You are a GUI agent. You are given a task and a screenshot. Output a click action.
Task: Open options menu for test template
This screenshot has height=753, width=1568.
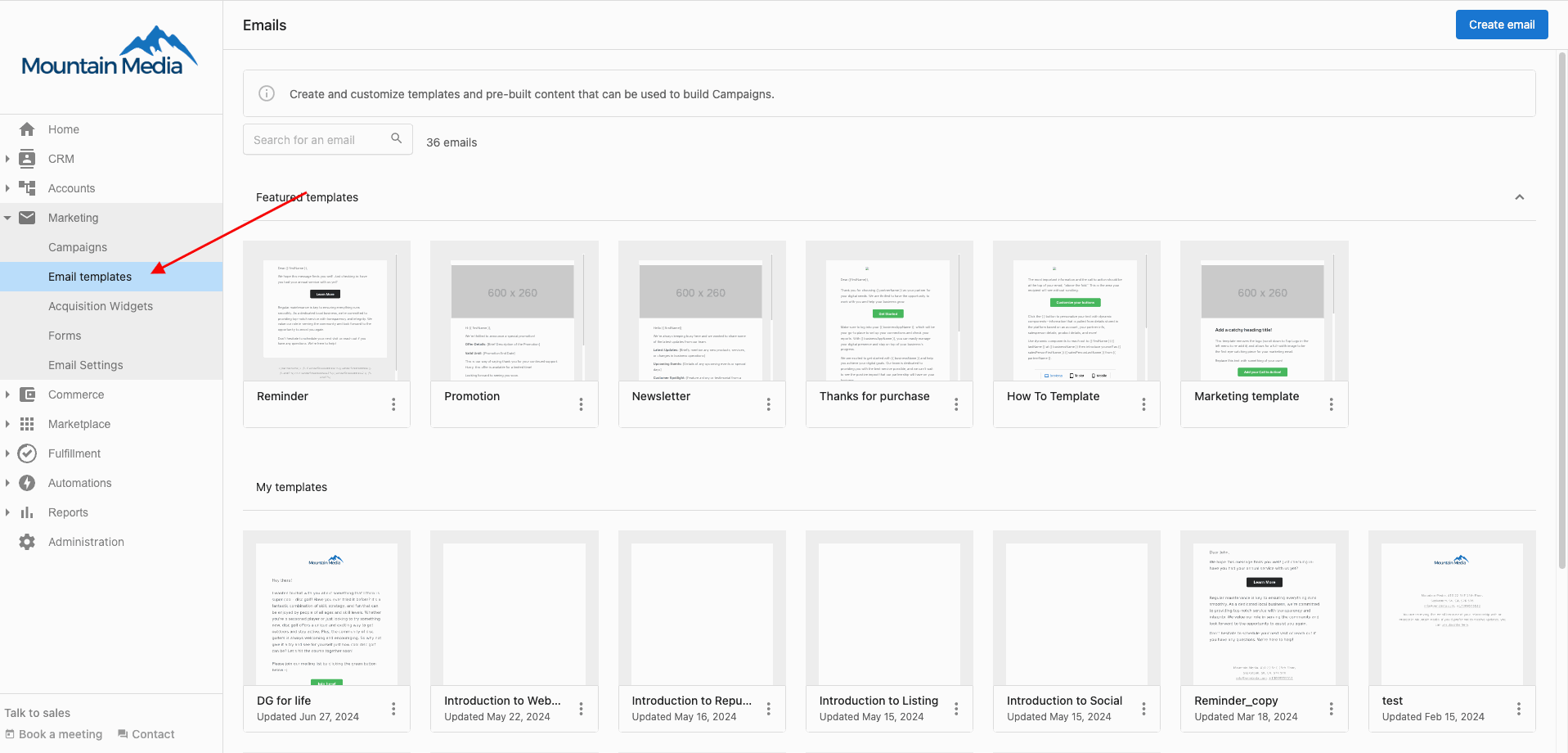tap(1519, 709)
